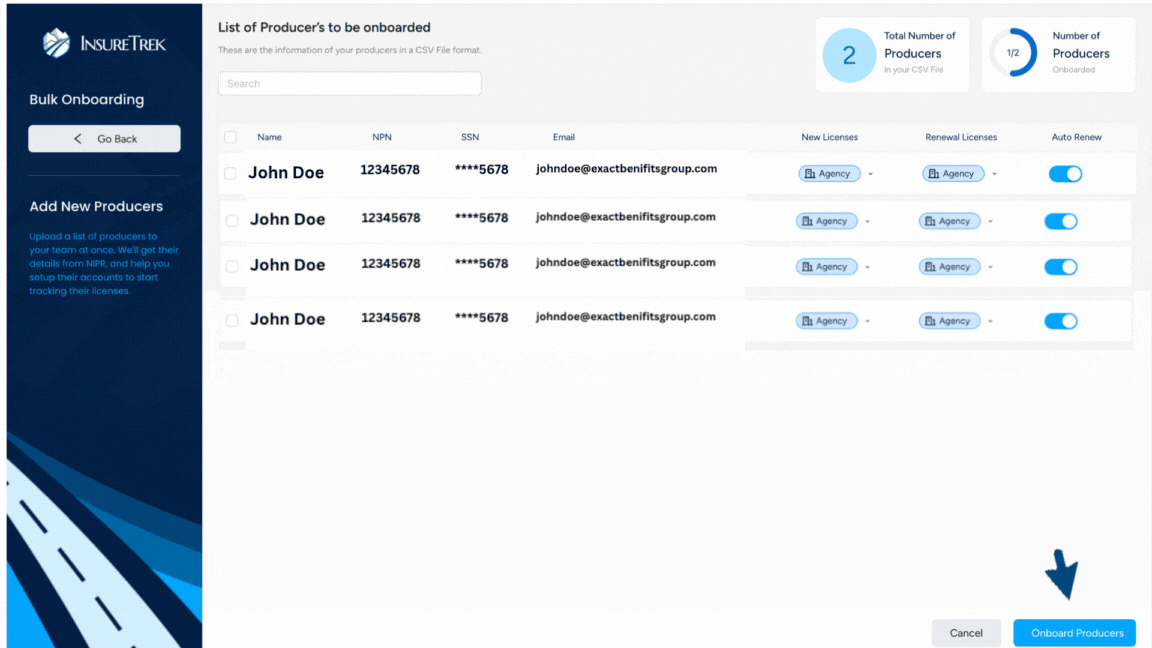The width and height of the screenshot is (1152, 648).
Task: Click the blue circled 2 Total Producers icon
Action: point(849,55)
